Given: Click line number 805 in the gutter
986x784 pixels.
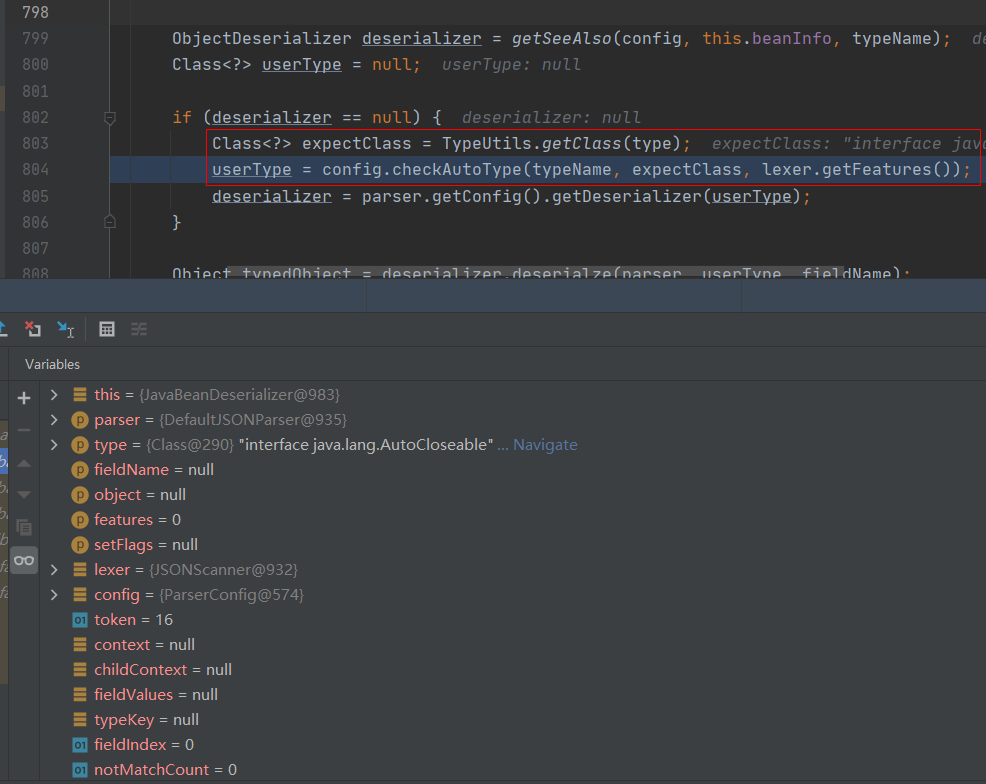Looking at the screenshot, I should pos(35,196).
